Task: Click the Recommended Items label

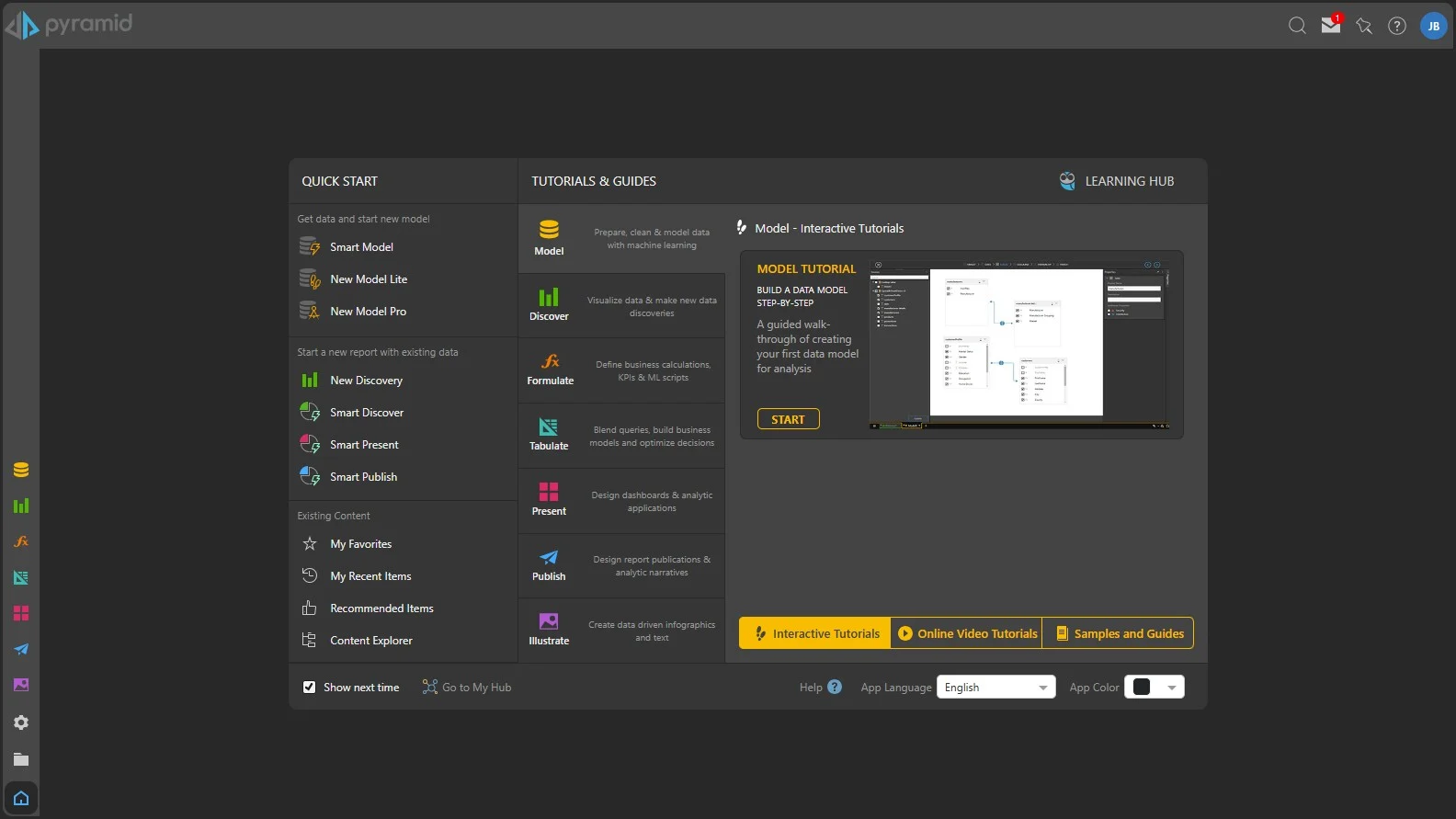Action: pyautogui.click(x=381, y=608)
